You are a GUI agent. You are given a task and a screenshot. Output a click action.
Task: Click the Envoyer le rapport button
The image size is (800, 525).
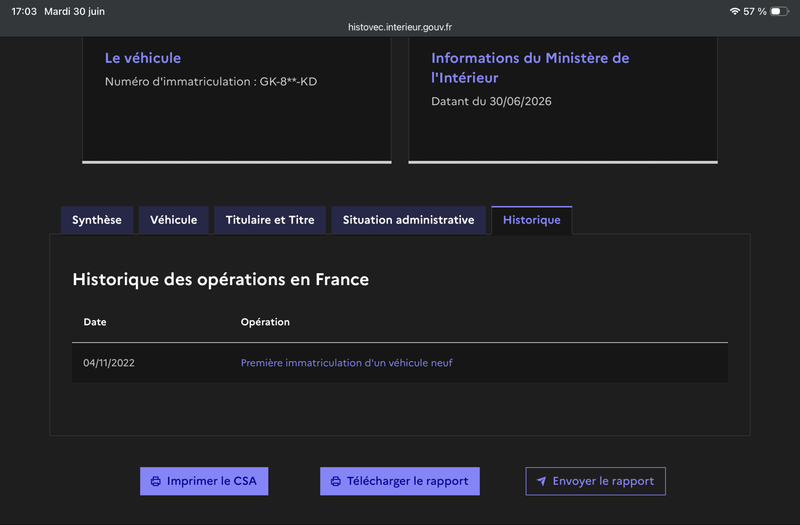(595, 481)
